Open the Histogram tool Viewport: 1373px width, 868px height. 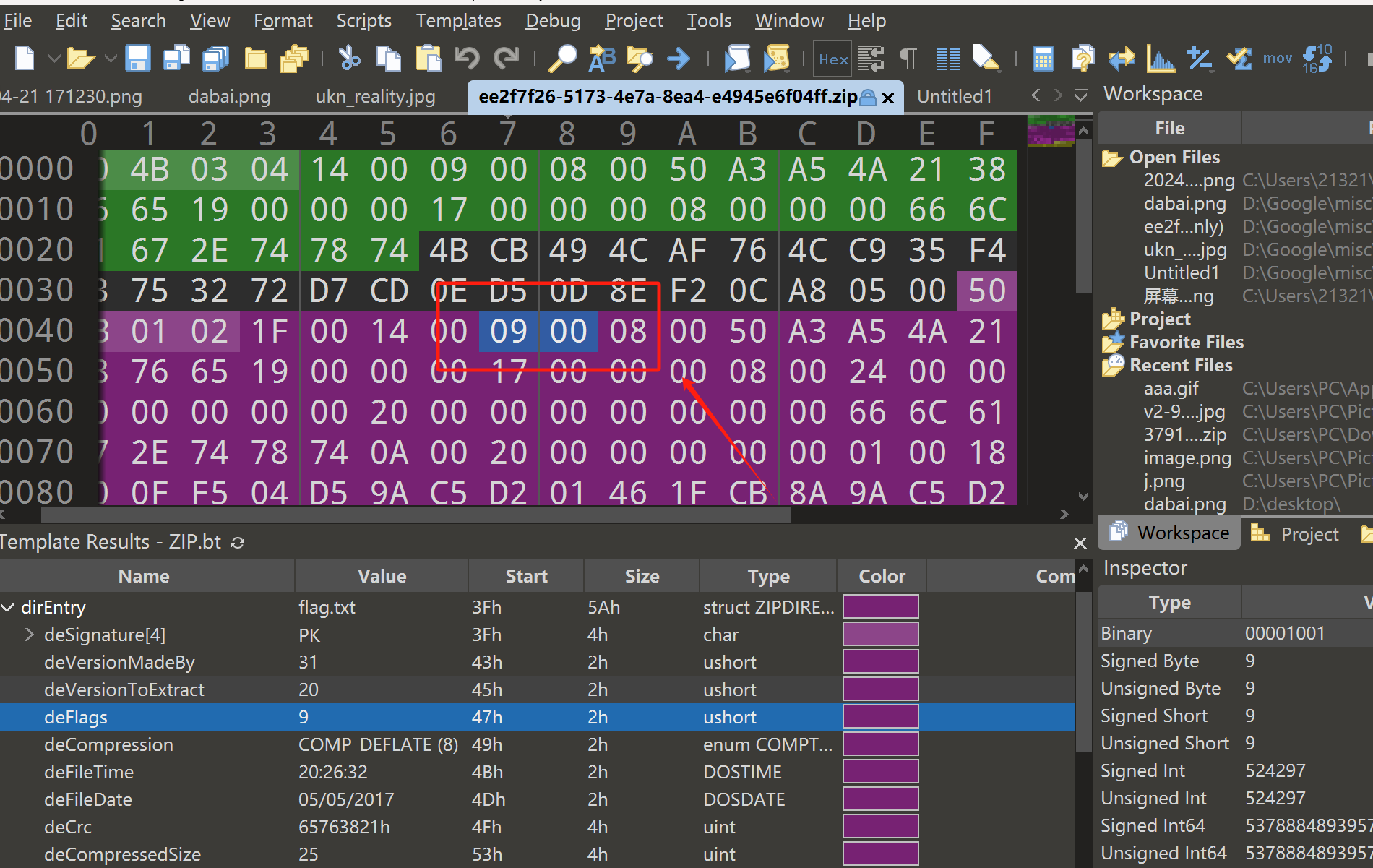1160,59
